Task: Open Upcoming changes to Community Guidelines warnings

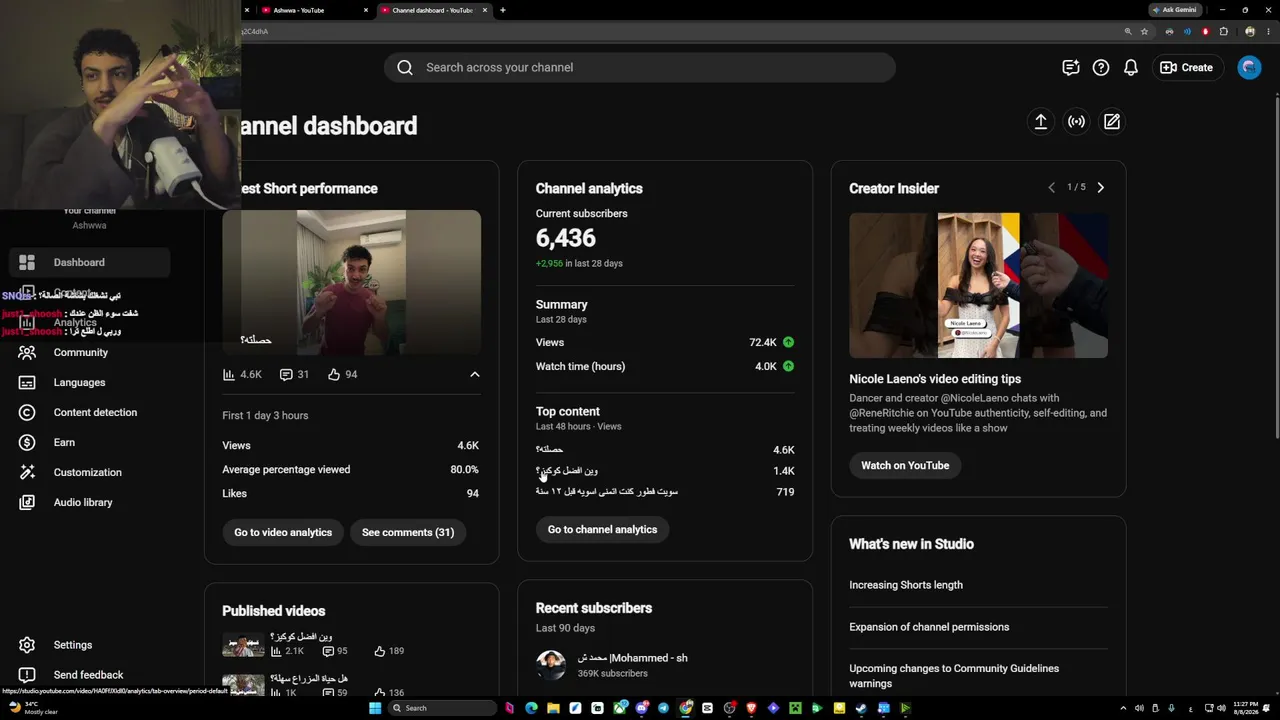Action: (954, 676)
